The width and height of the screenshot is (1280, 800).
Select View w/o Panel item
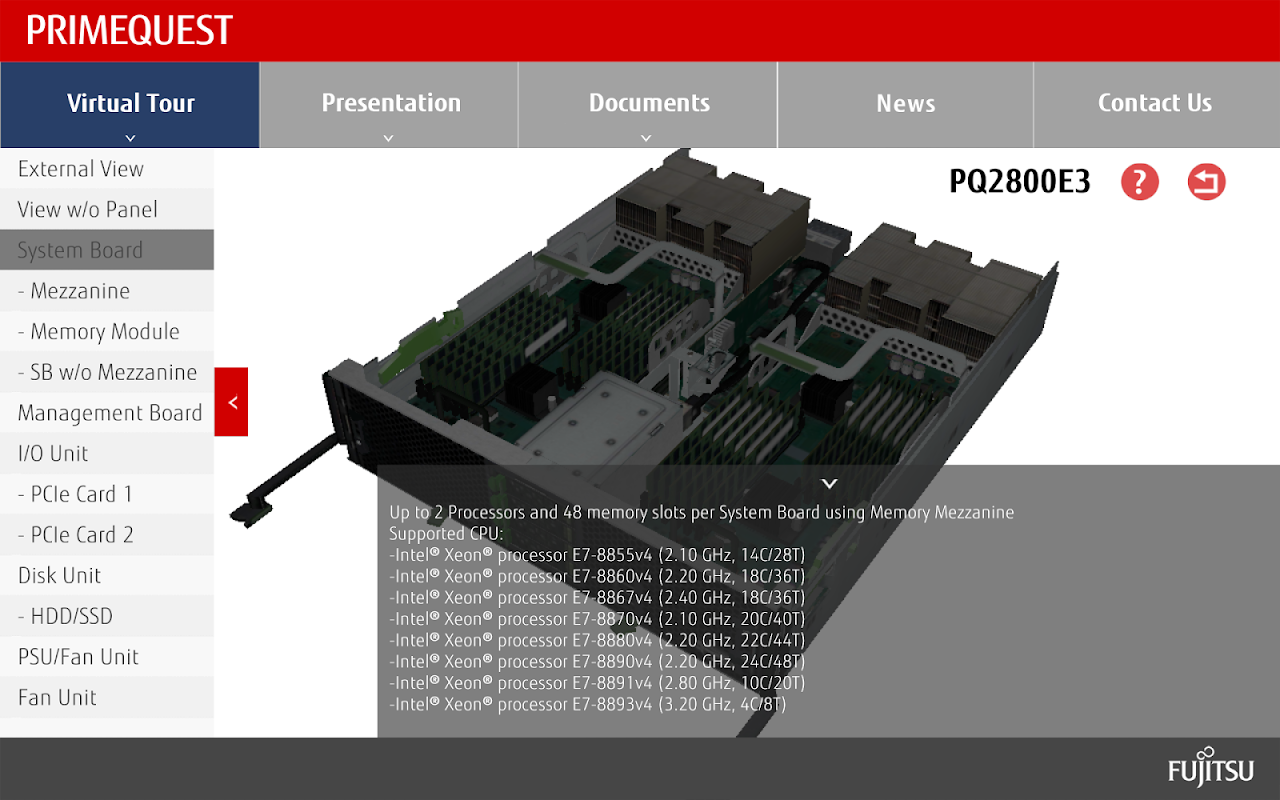(107, 210)
